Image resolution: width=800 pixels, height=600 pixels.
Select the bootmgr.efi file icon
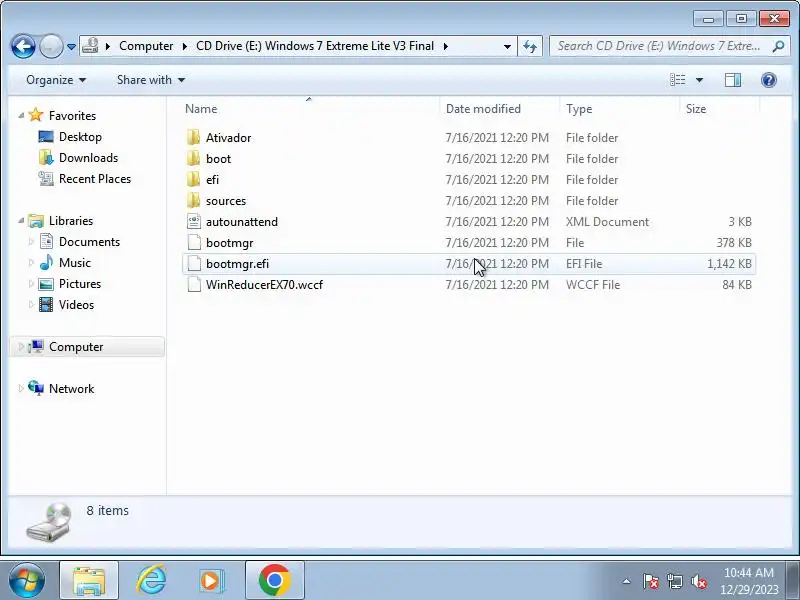point(194,263)
